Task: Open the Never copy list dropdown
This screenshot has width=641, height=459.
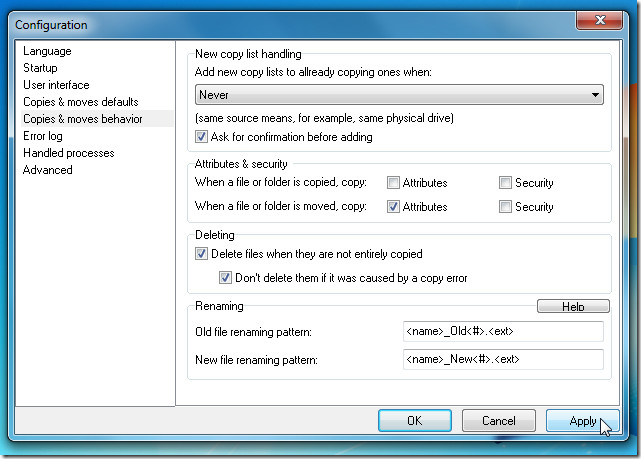Action: [x=399, y=95]
